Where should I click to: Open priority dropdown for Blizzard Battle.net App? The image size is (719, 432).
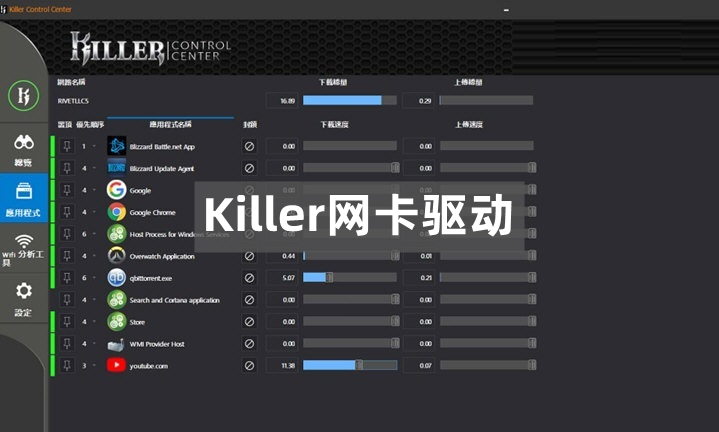click(95, 146)
